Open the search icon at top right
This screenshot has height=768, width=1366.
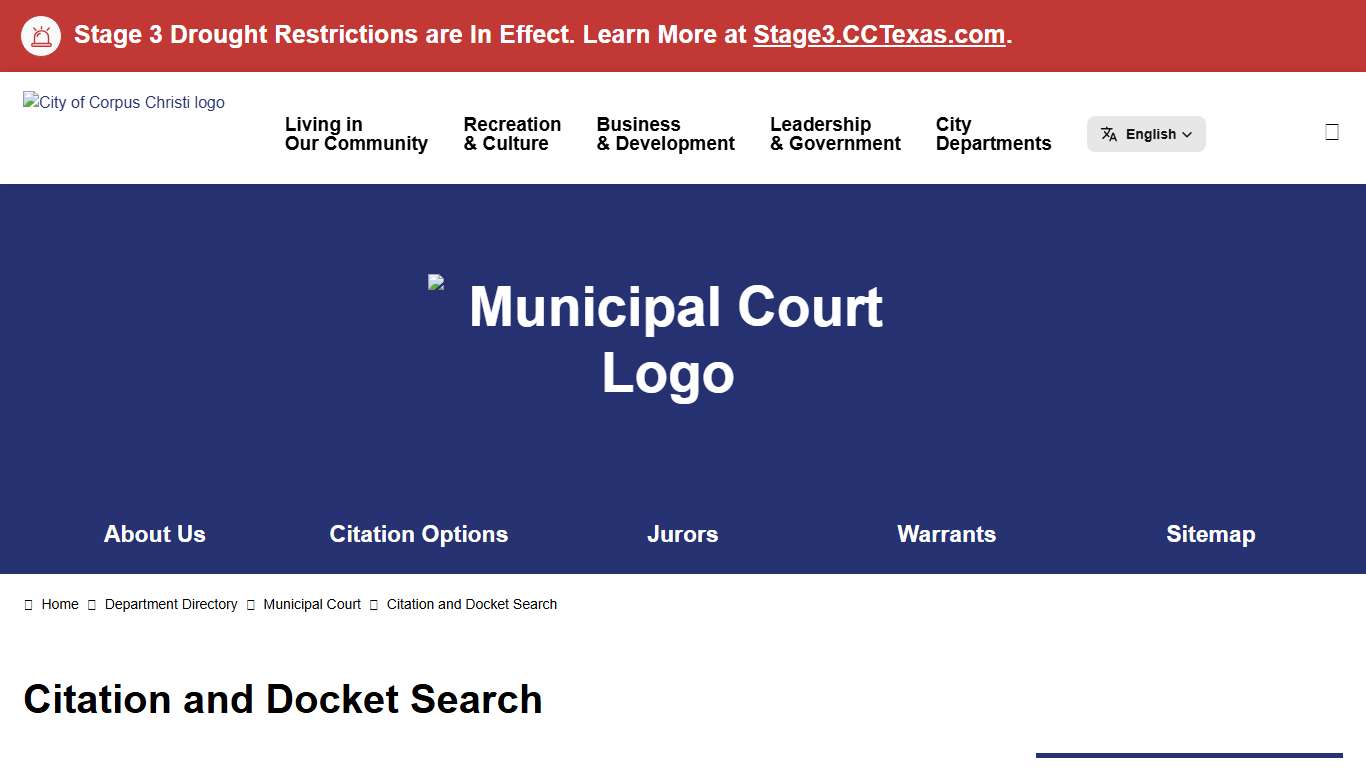tap(1331, 130)
